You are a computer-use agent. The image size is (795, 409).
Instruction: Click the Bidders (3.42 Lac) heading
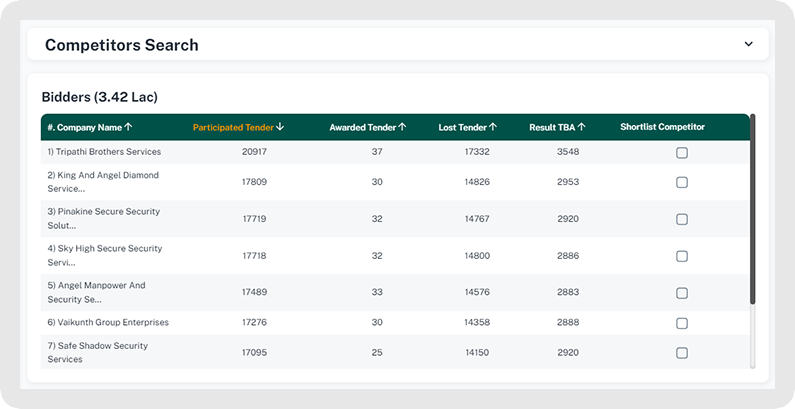[x=100, y=97]
